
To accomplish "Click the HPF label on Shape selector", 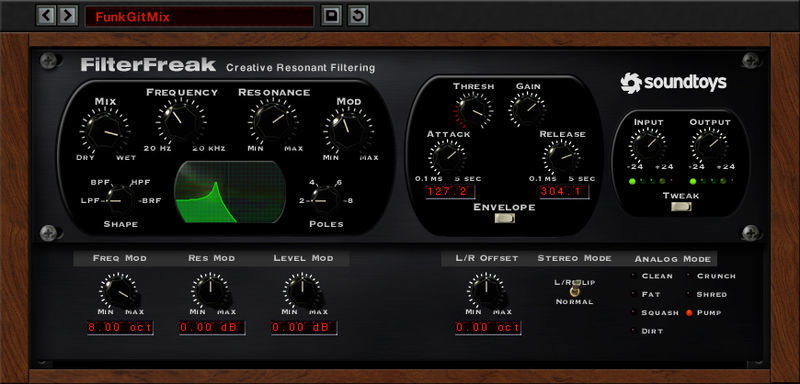I will [140, 183].
